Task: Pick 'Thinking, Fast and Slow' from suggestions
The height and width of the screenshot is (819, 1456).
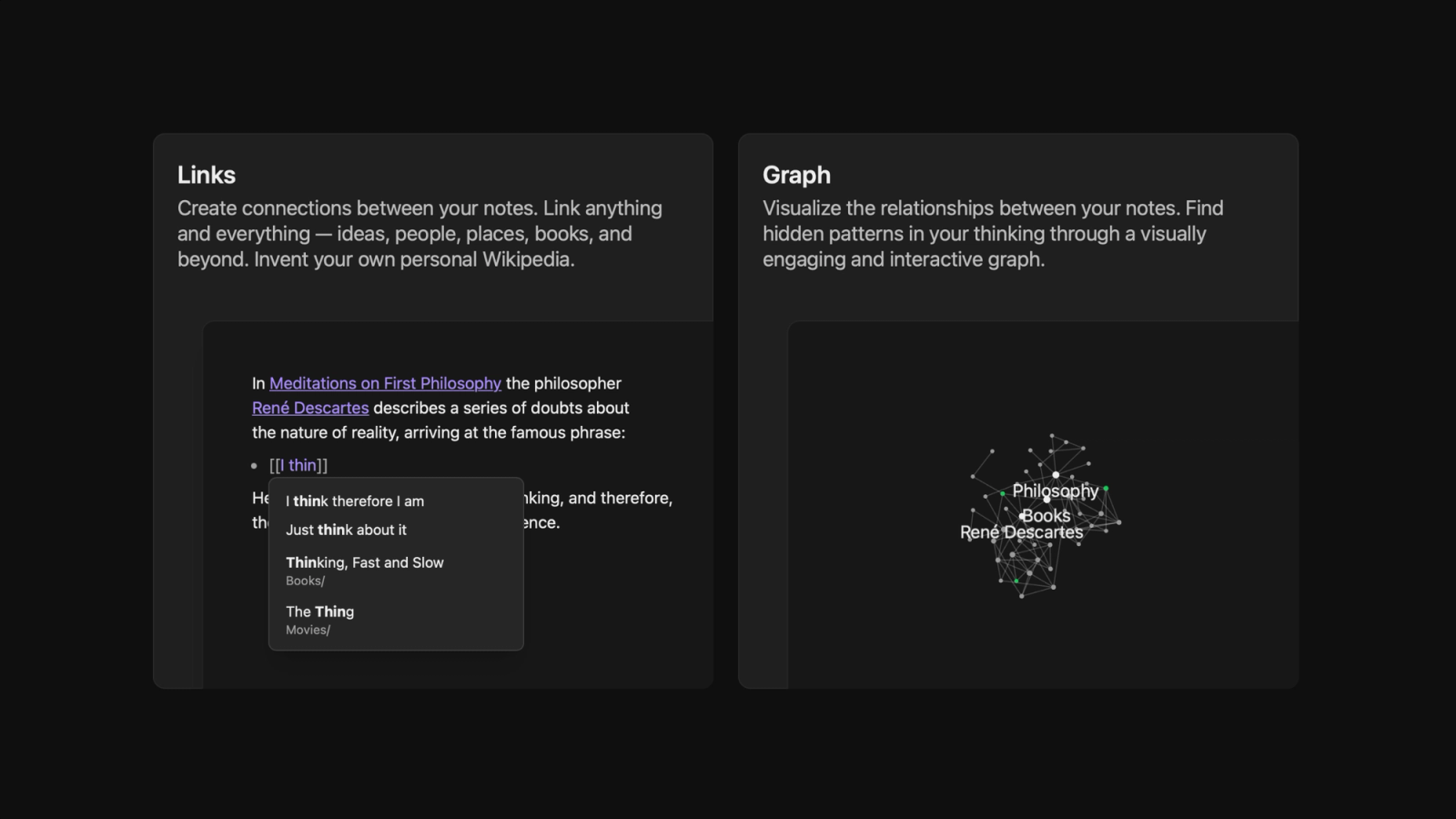Action: click(x=396, y=571)
